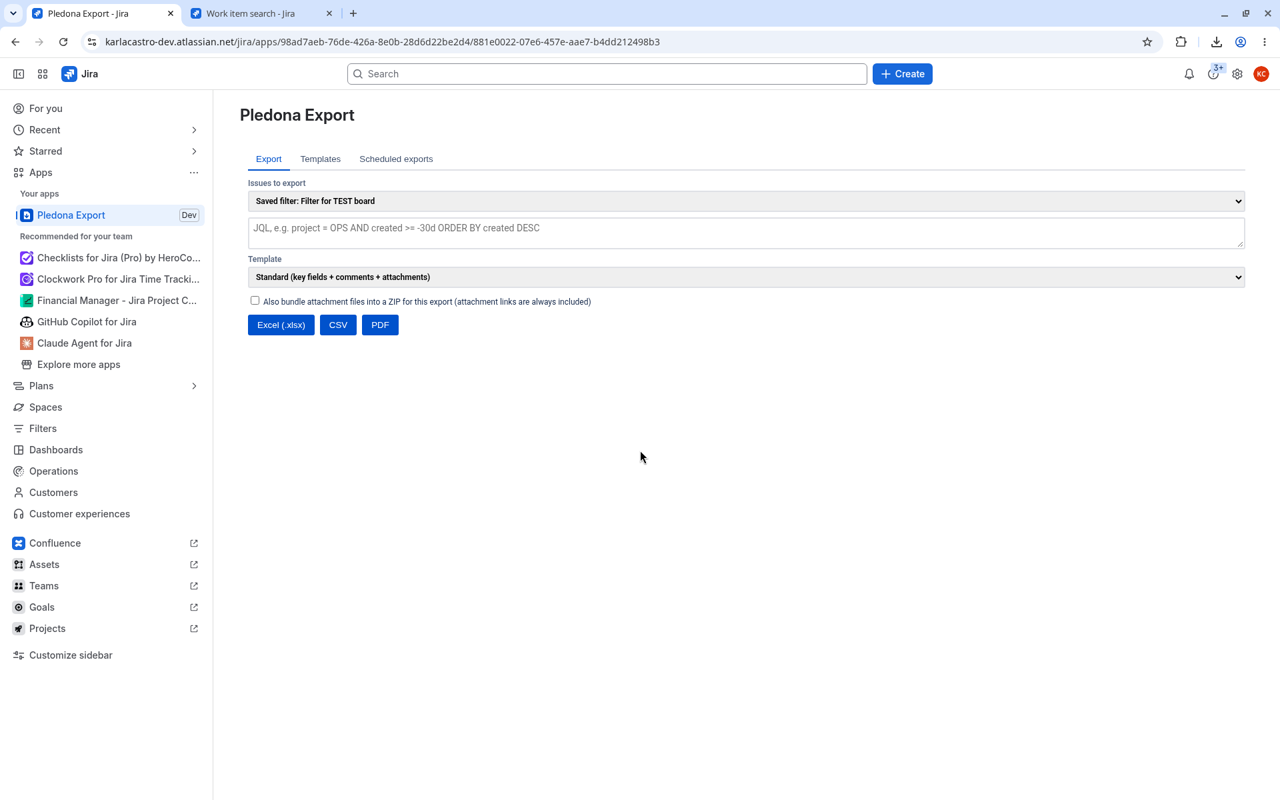The width and height of the screenshot is (1280, 800).
Task: Expand the Recent section chevron
Action: click(194, 130)
